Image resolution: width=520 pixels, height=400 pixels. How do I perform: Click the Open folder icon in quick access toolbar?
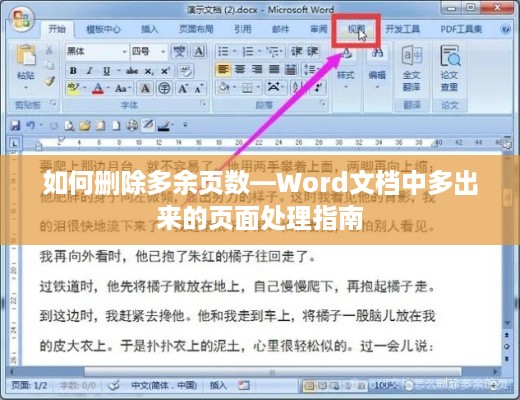click(85, 126)
